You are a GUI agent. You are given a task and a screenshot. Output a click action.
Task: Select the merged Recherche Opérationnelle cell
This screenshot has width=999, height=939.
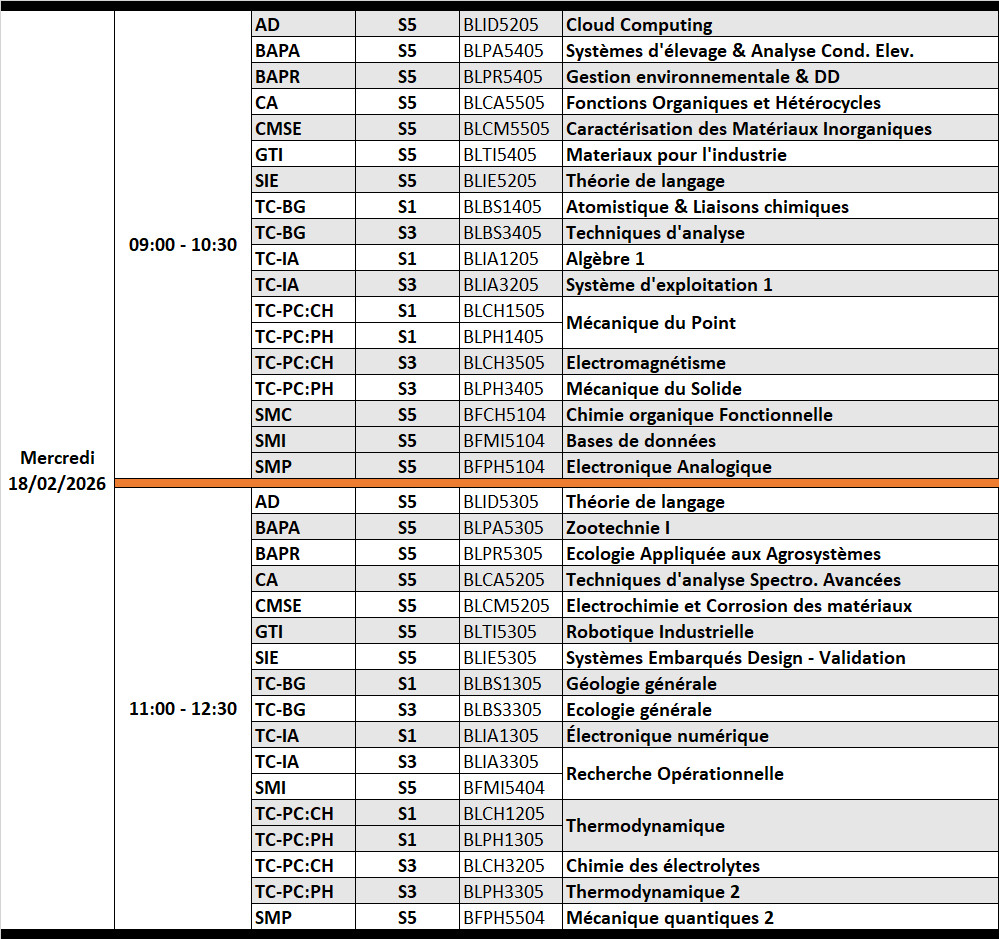point(779,774)
